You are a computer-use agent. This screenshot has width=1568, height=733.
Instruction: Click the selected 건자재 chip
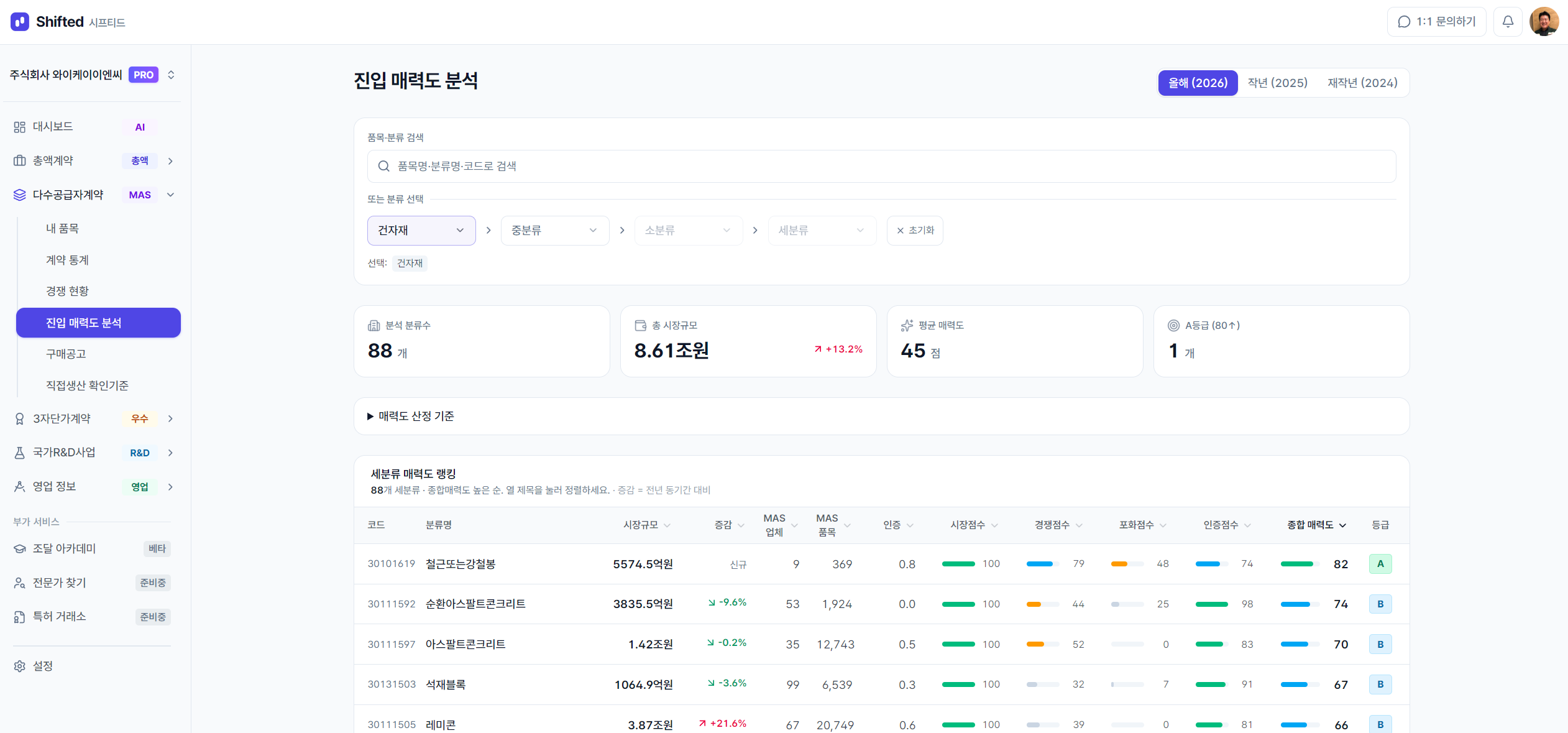coord(410,263)
